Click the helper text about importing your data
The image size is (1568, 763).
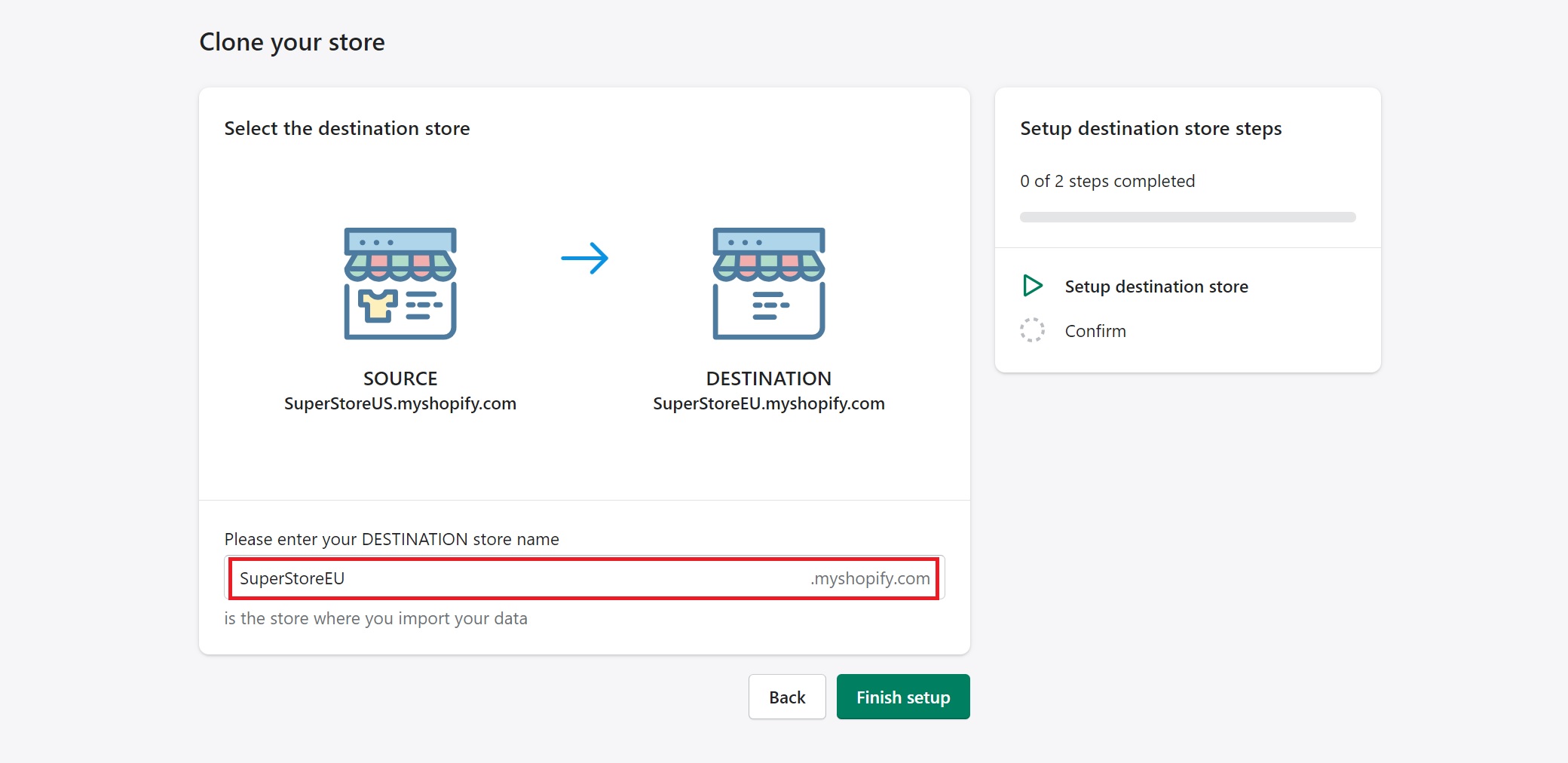click(x=375, y=618)
